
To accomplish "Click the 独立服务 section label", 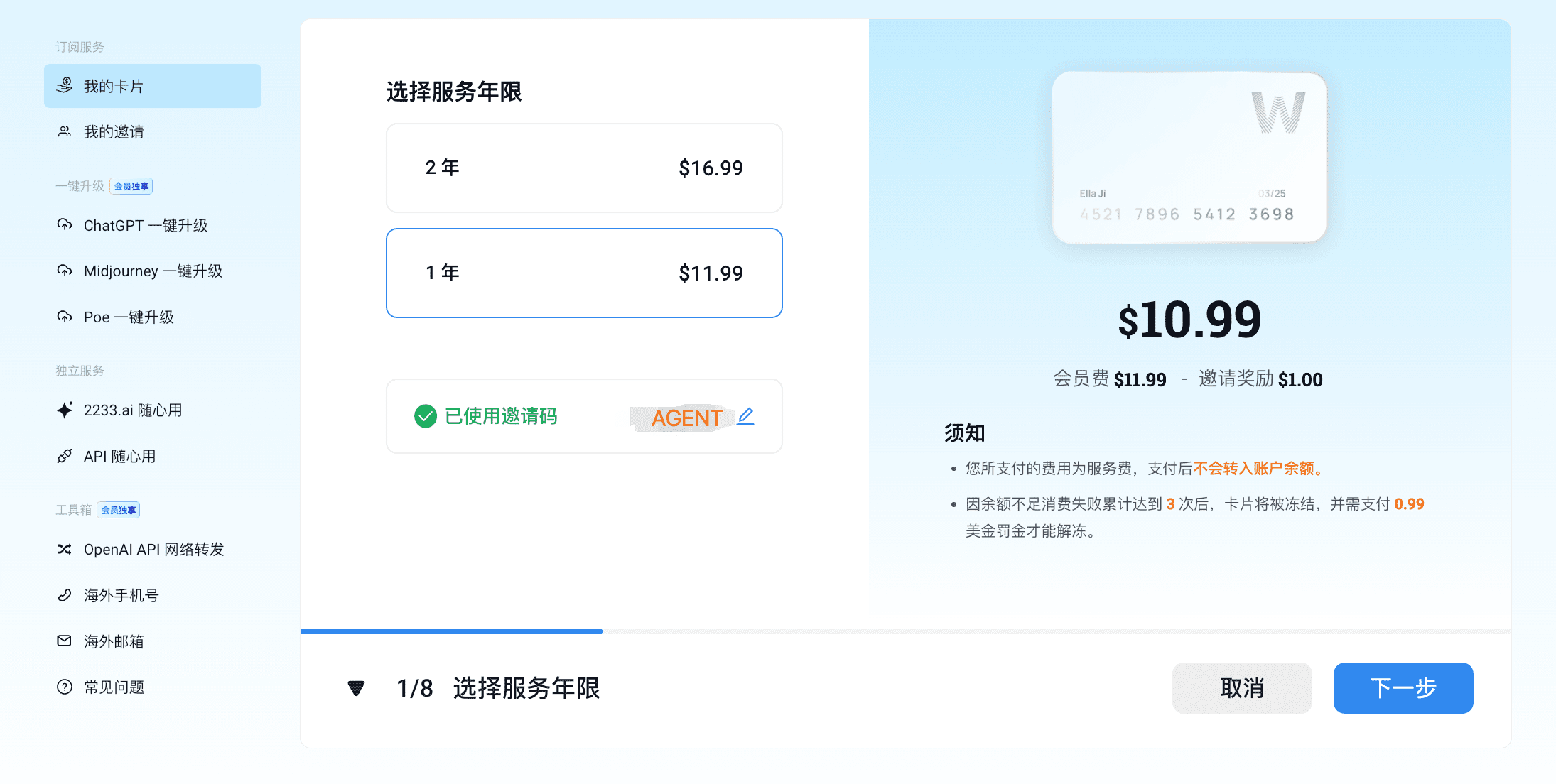I will coord(80,371).
